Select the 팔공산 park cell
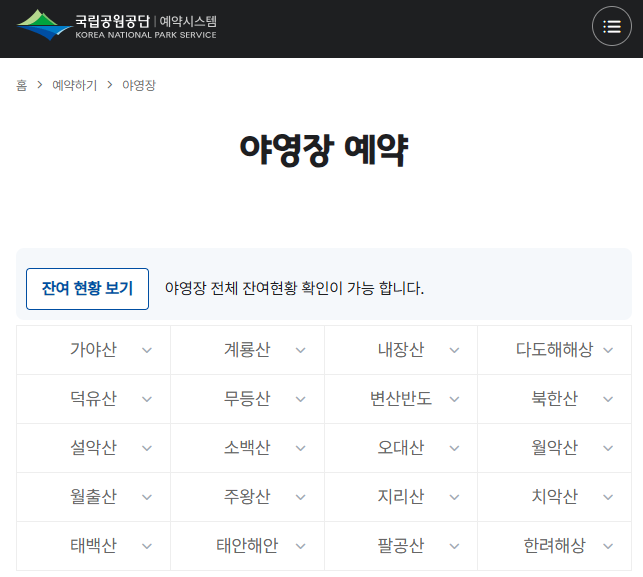Viewport: 643px width, 577px height. [401, 546]
